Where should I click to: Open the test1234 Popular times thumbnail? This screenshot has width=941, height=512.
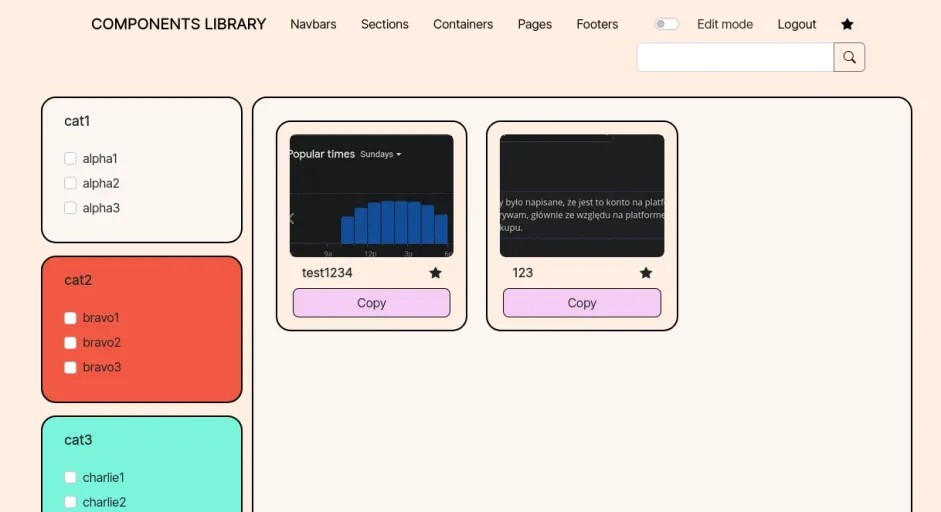click(x=371, y=196)
